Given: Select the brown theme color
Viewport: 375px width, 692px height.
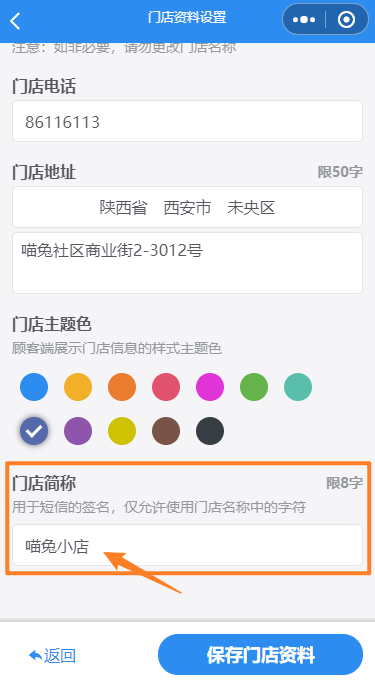Looking at the screenshot, I should pyautogui.click(x=166, y=431).
